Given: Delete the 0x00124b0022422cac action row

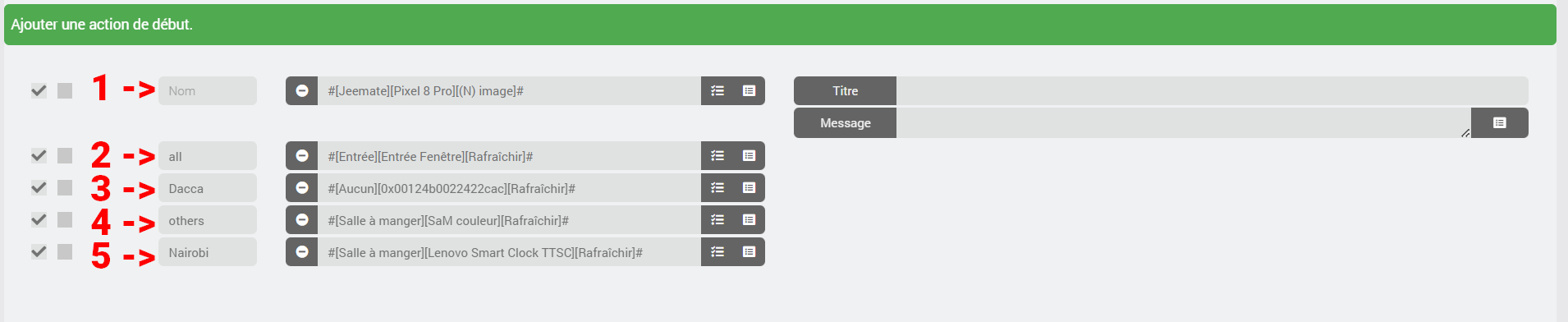Looking at the screenshot, I should pyautogui.click(x=302, y=188).
